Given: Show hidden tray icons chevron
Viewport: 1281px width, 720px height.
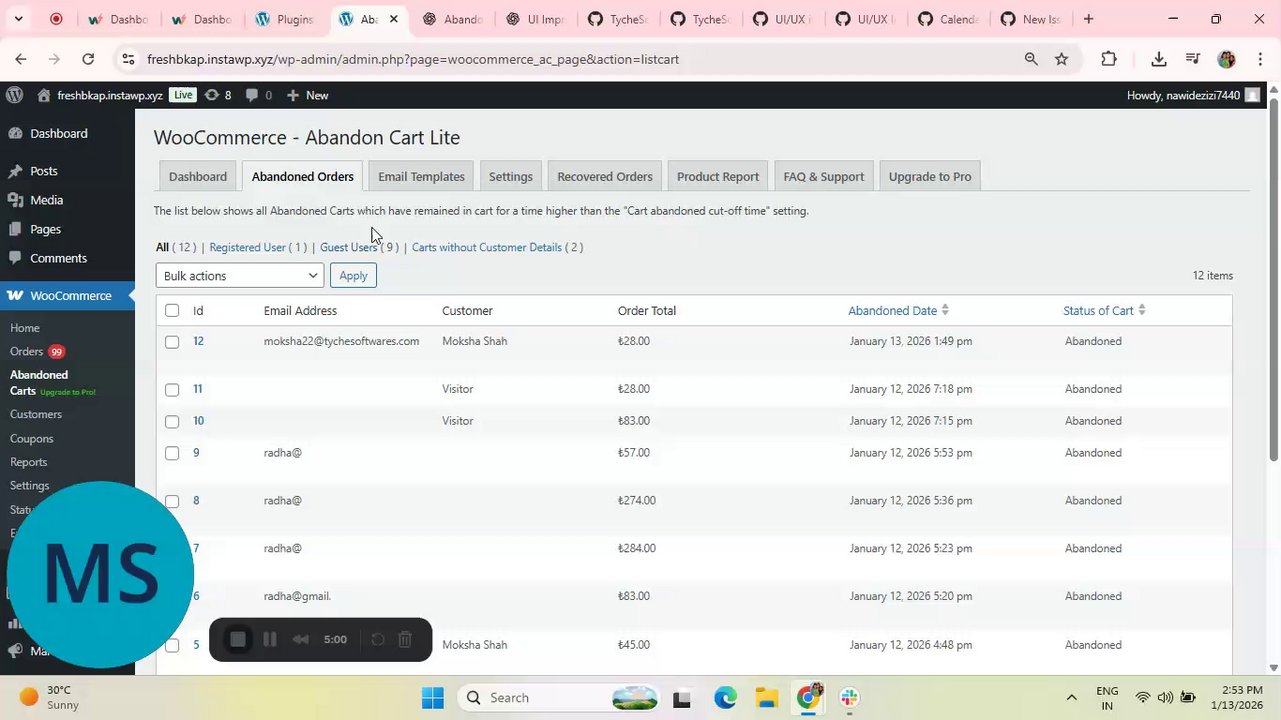Looking at the screenshot, I should click(x=1071, y=698).
